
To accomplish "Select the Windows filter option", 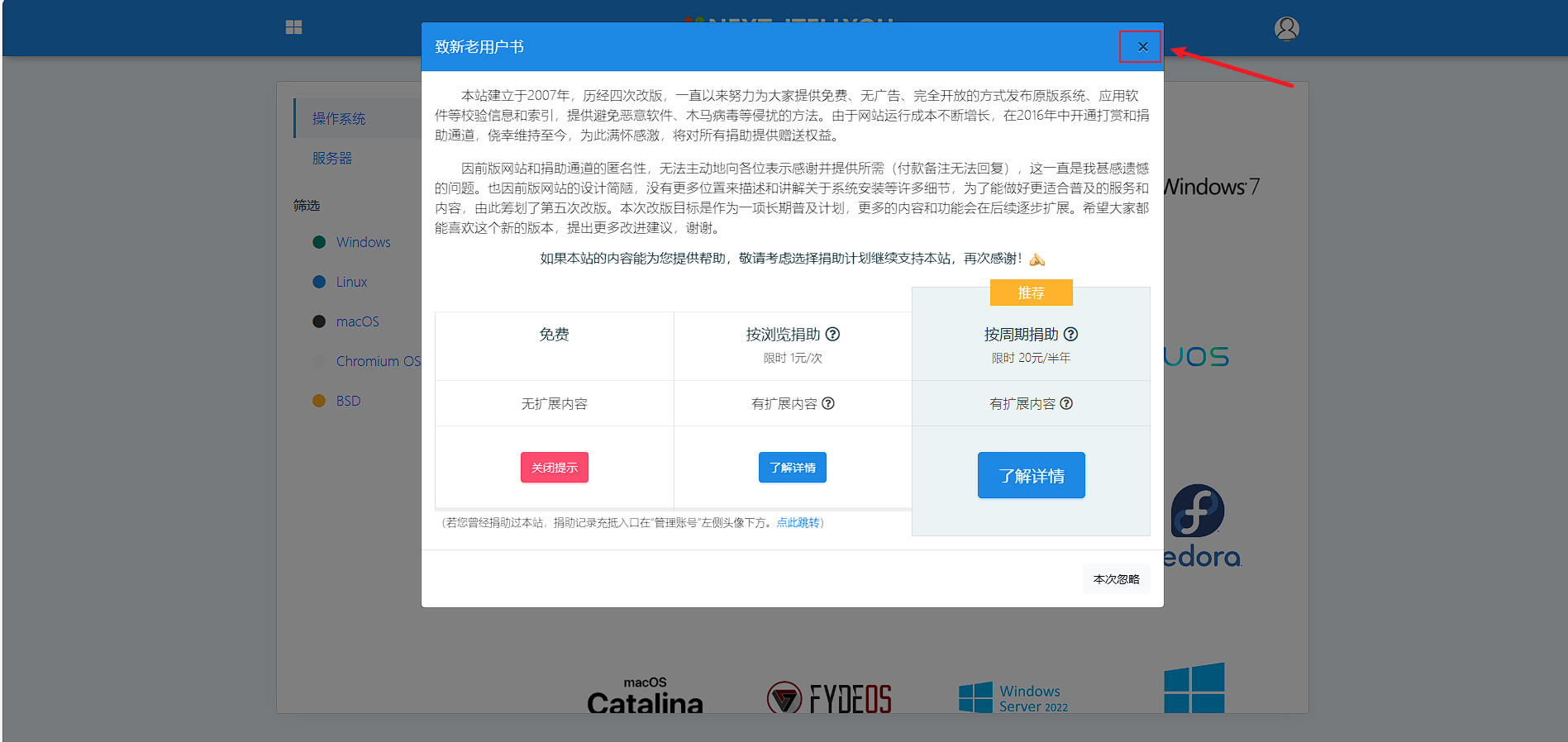I will tap(363, 242).
